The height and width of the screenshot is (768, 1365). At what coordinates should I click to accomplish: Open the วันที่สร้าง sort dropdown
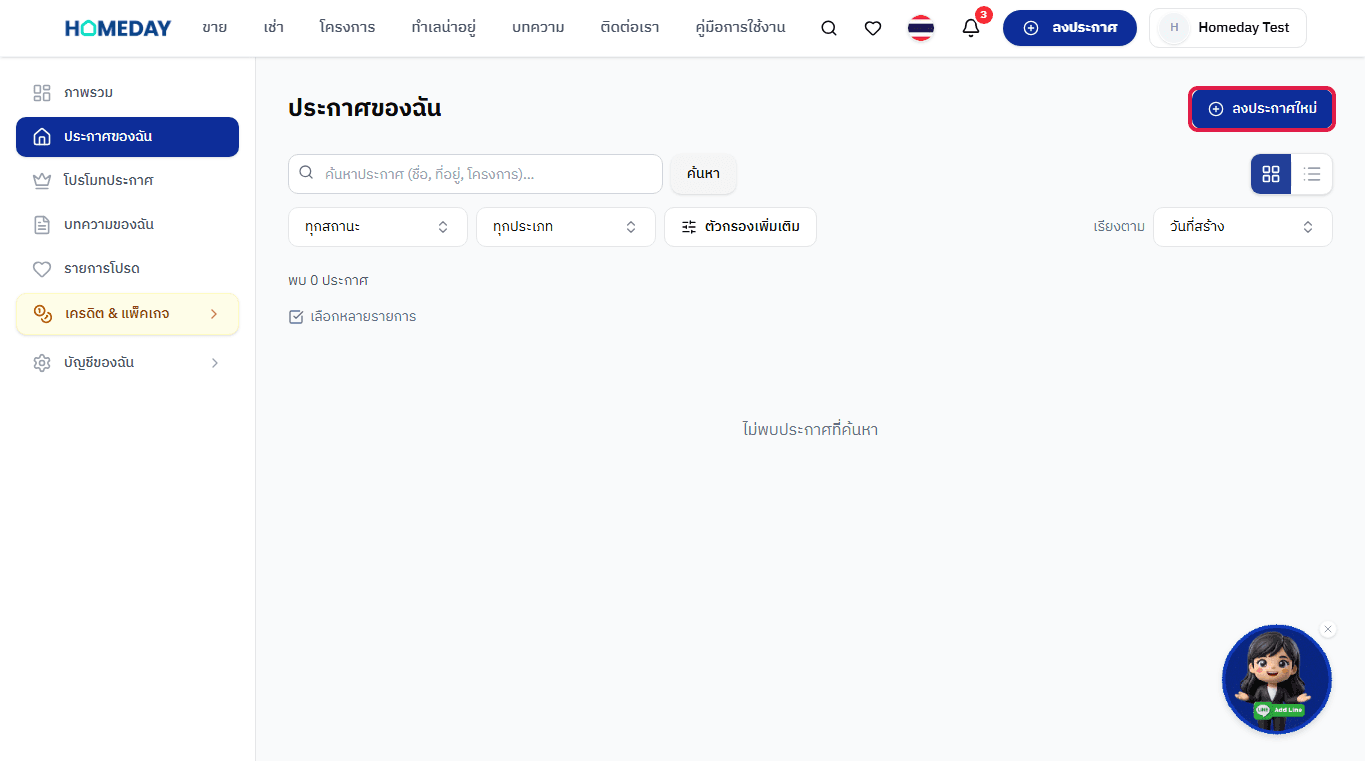coord(1243,227)
